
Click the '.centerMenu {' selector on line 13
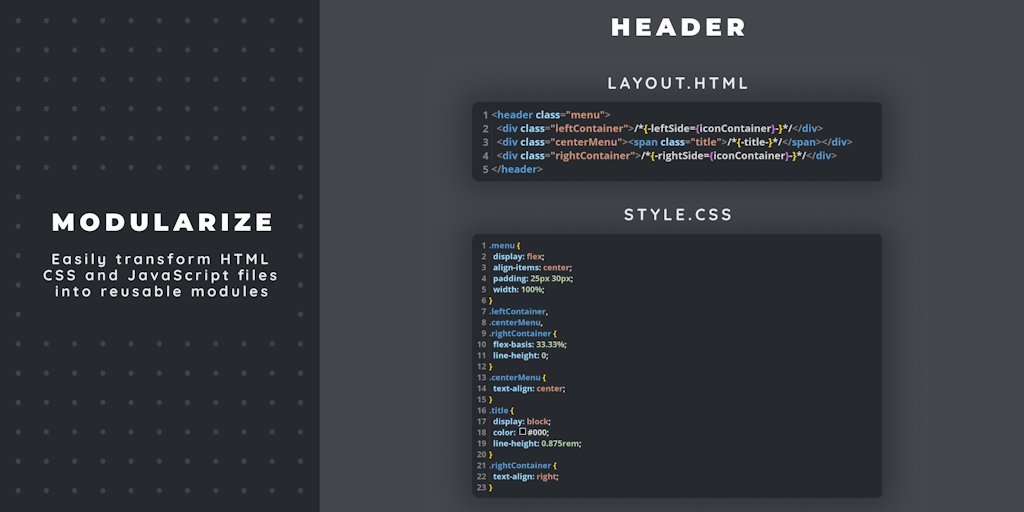[517, 377]
